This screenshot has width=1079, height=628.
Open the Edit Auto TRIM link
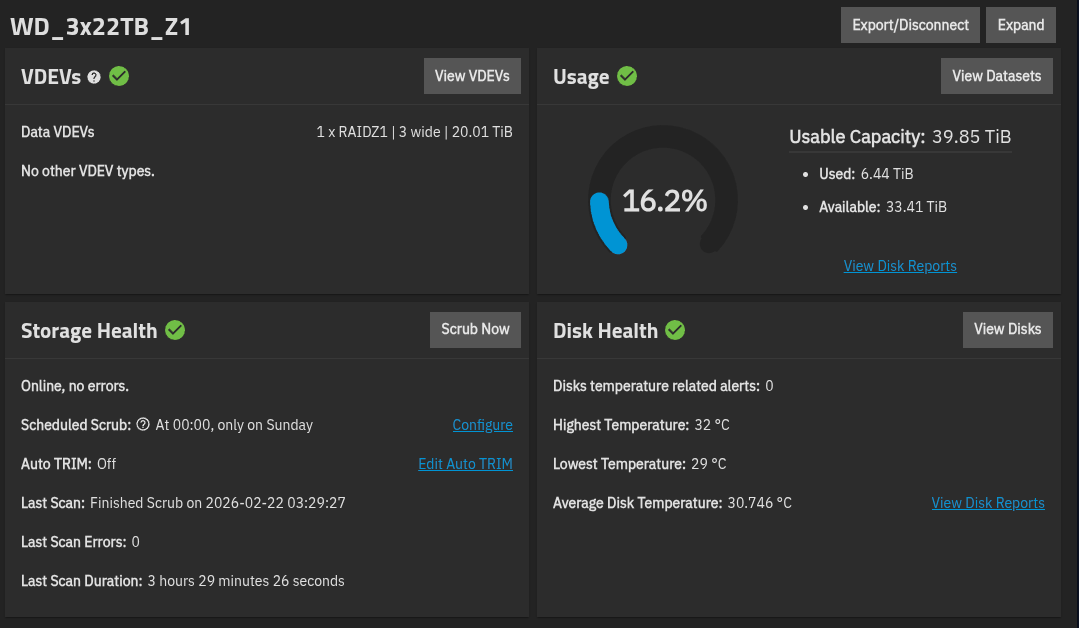[465, 464]
